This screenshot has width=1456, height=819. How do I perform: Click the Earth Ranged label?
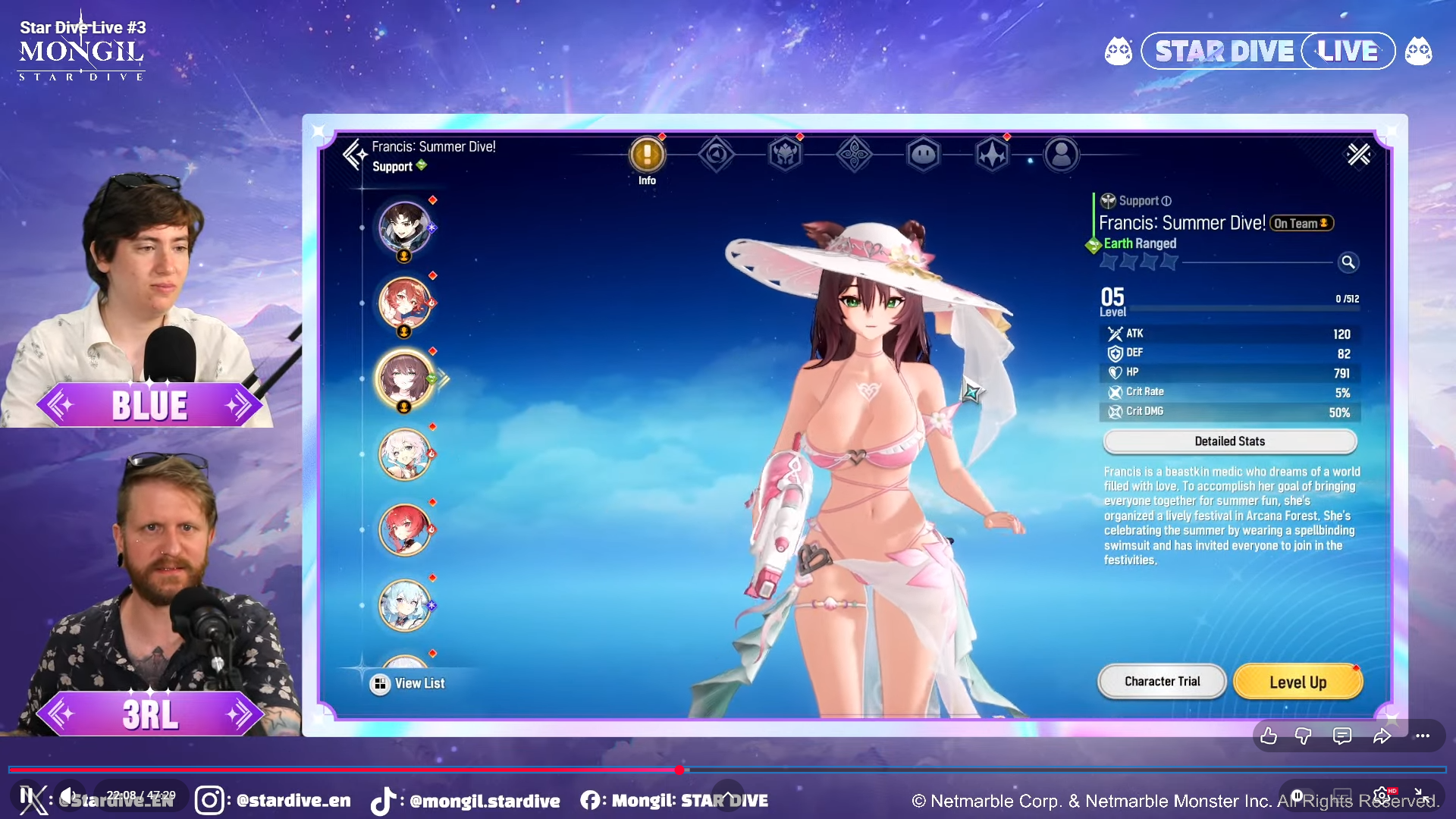[1140, 243]
